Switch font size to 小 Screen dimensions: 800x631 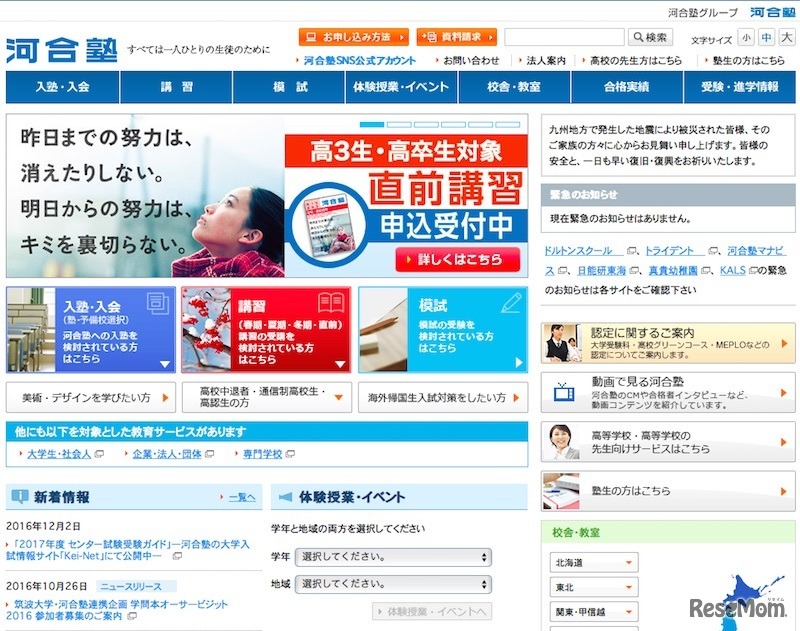pyautogui.click(x=746, y=35)
